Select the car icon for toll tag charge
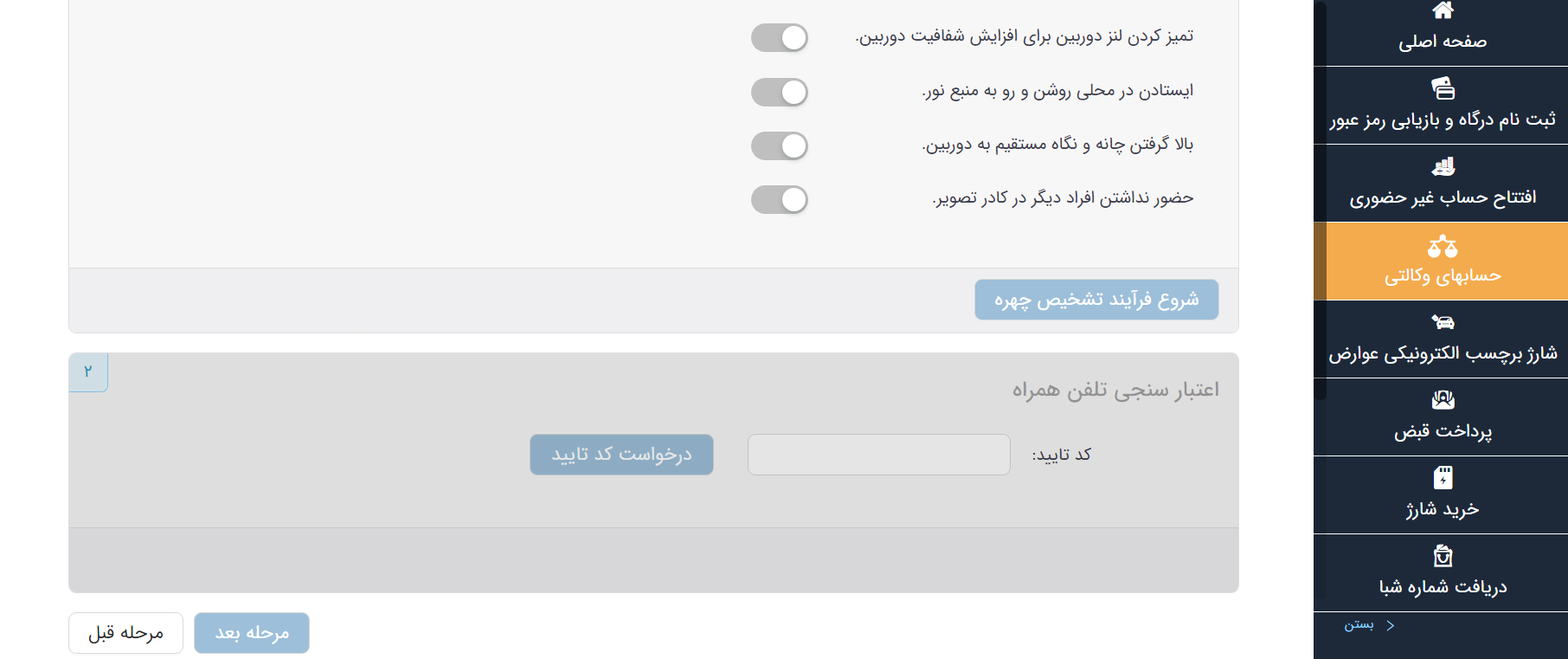The width and height of the screenshot is (1568, 659). pos(1441,321)
